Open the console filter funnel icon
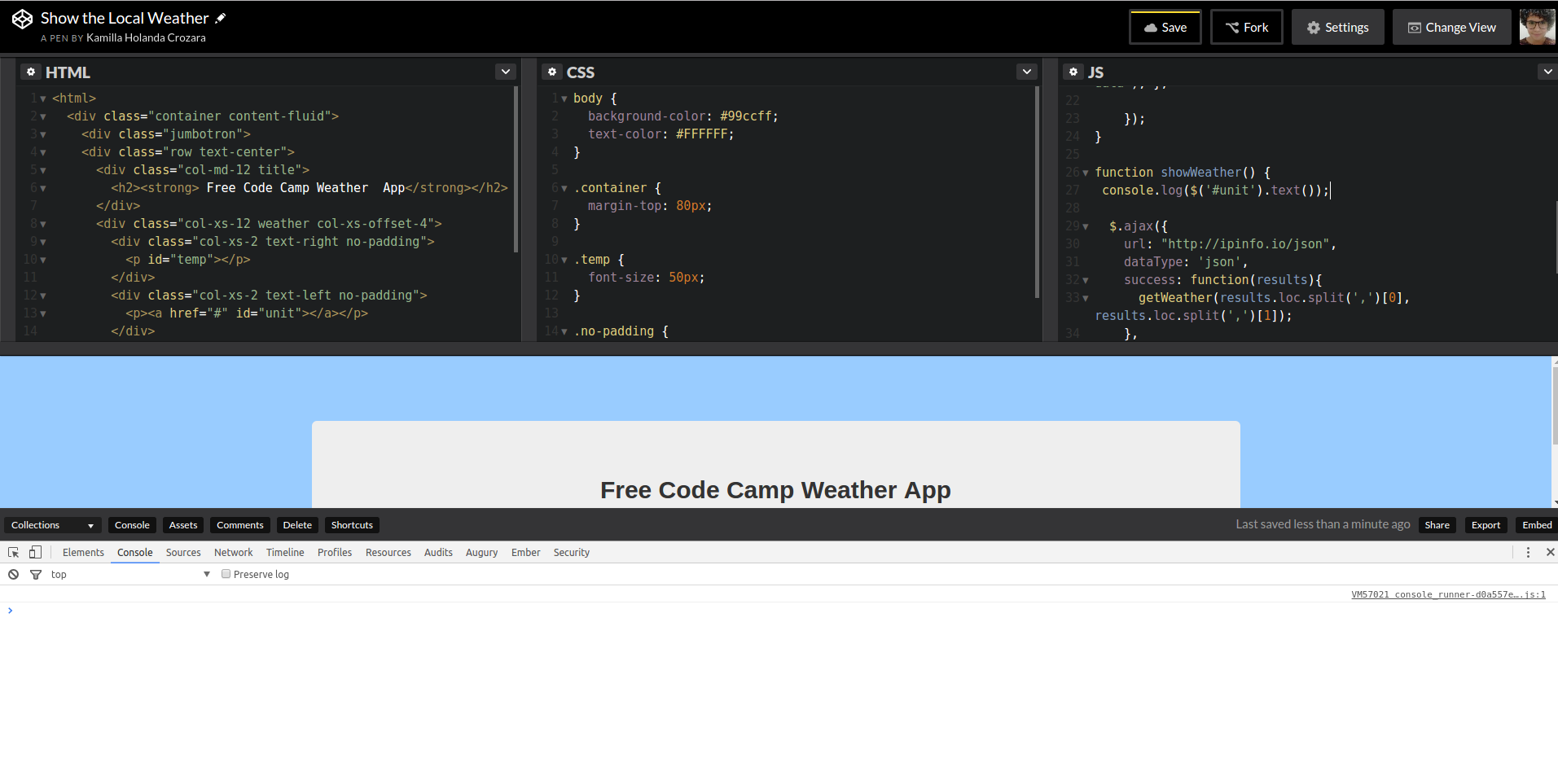 click(x=36, y=574)
